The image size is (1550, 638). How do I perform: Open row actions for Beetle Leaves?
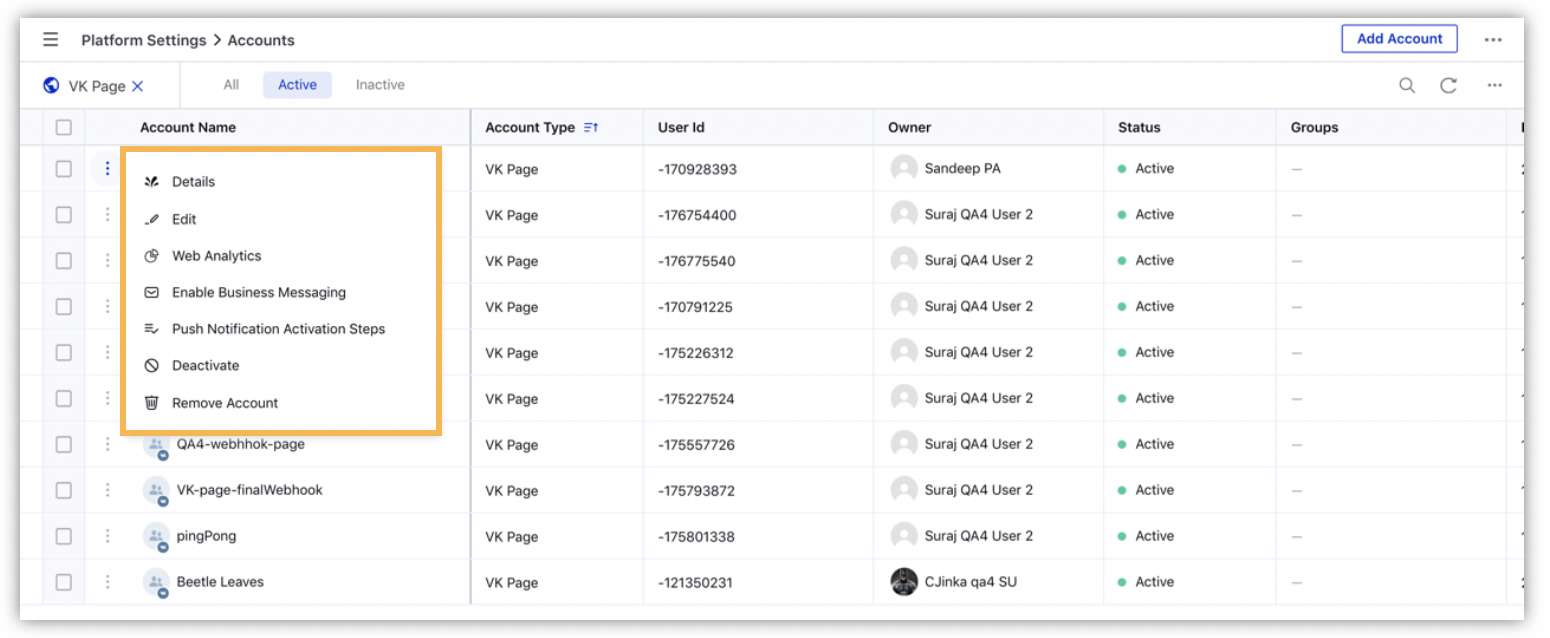[107, 582]
